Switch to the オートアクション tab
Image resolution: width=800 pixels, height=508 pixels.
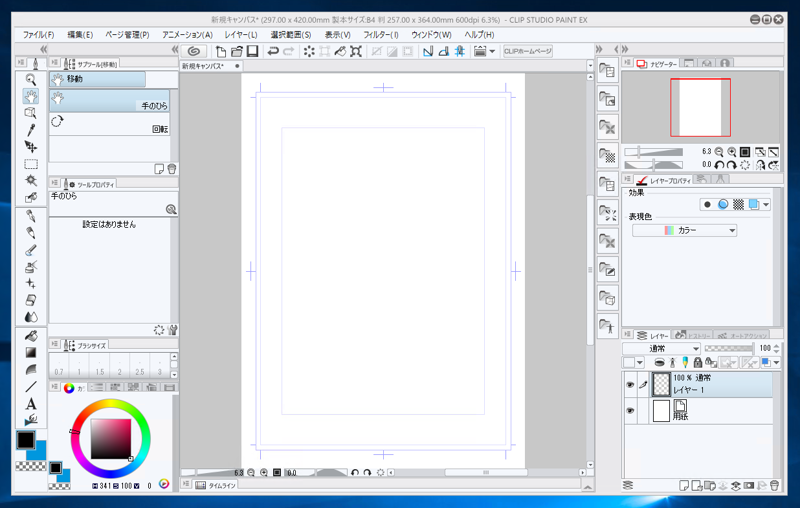click(741, 335)
